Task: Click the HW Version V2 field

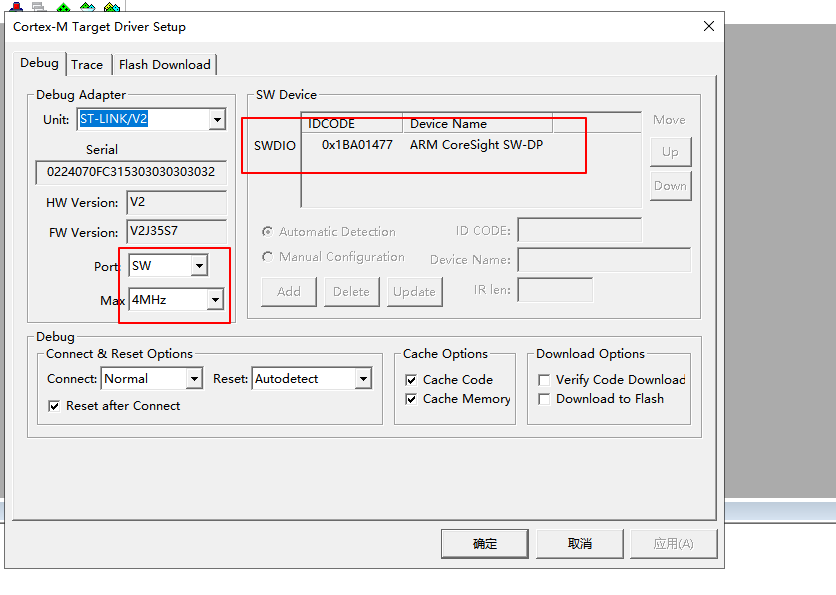Action: [176, 203]
